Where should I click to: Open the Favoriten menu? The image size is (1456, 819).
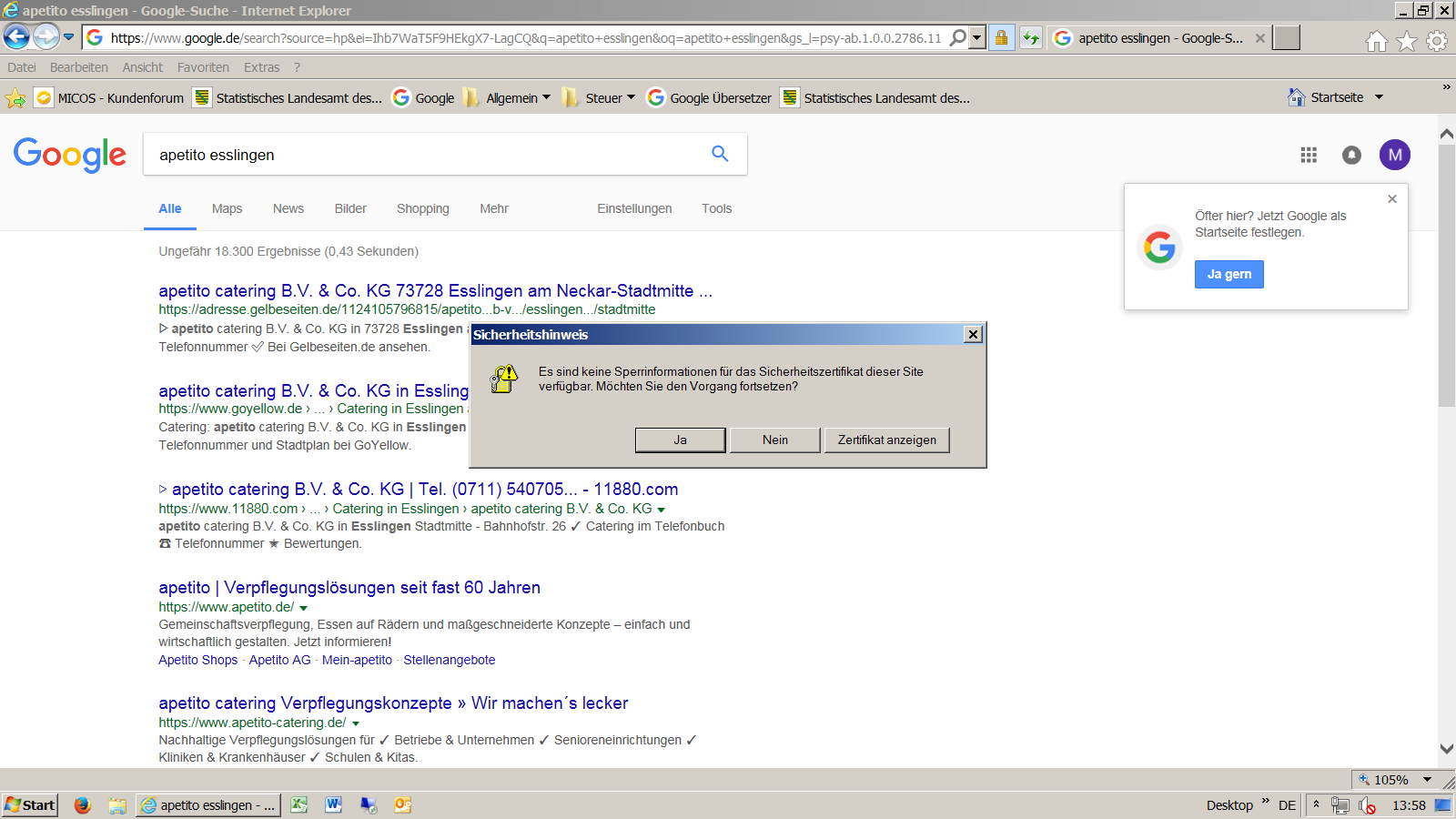point(203,67)
